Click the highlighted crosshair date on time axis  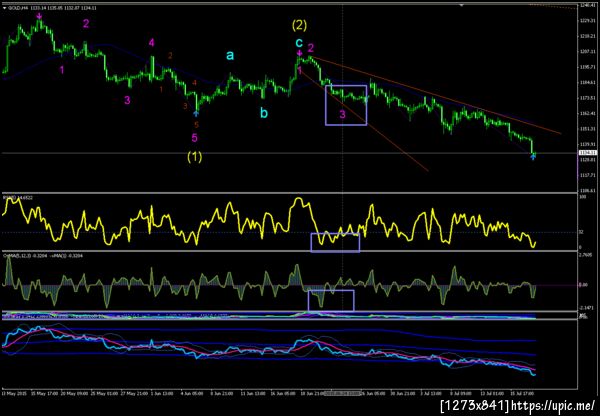pos(342,393)
